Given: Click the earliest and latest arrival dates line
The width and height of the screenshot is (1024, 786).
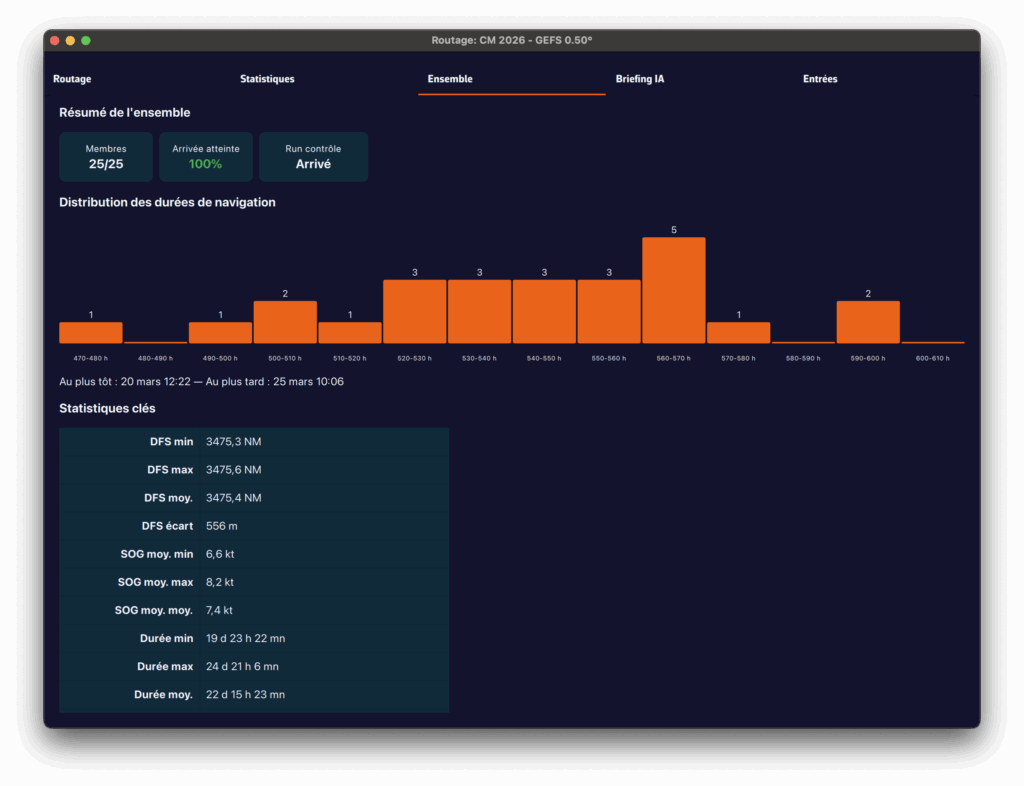Looking at the screenshot, I should [x=201, y=382].
